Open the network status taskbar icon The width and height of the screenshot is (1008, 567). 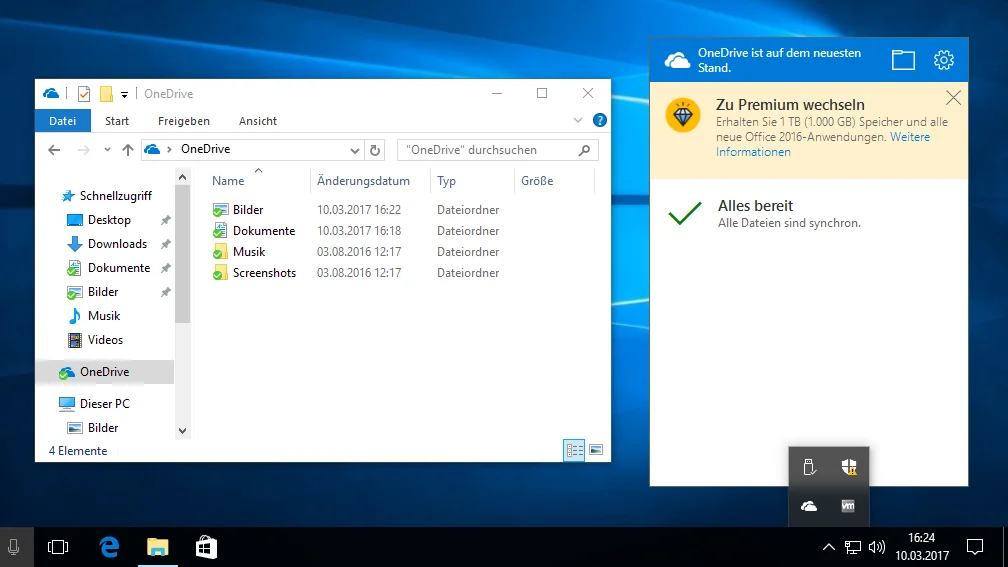pyautogui.click(x=852, y=547)
